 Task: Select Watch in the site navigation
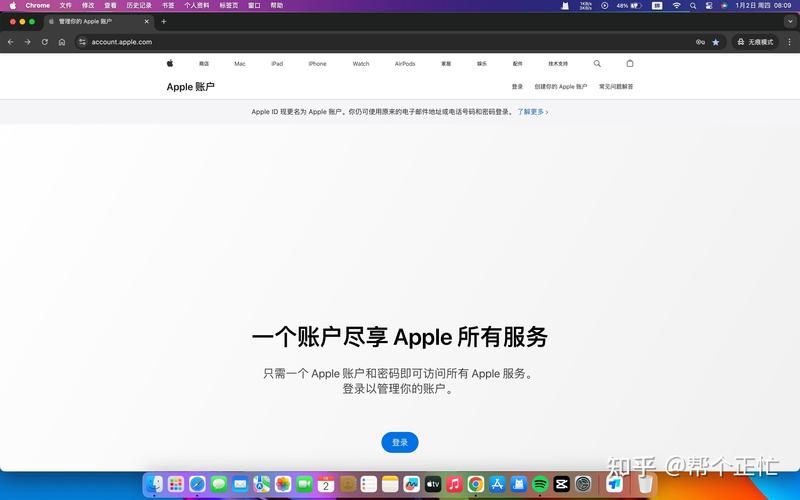[x=361, y=64]
